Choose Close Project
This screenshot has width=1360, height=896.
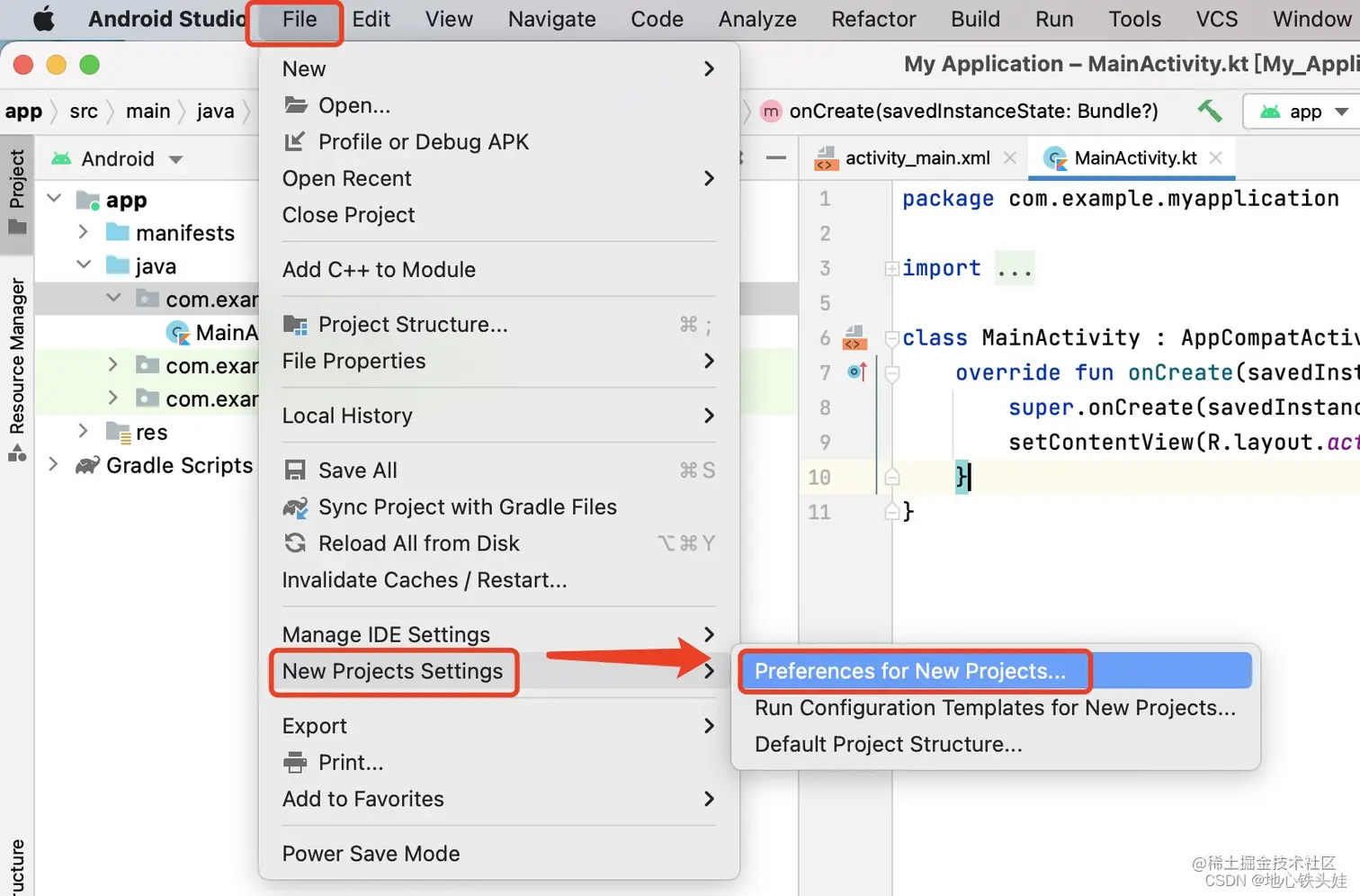pos(499,215)
